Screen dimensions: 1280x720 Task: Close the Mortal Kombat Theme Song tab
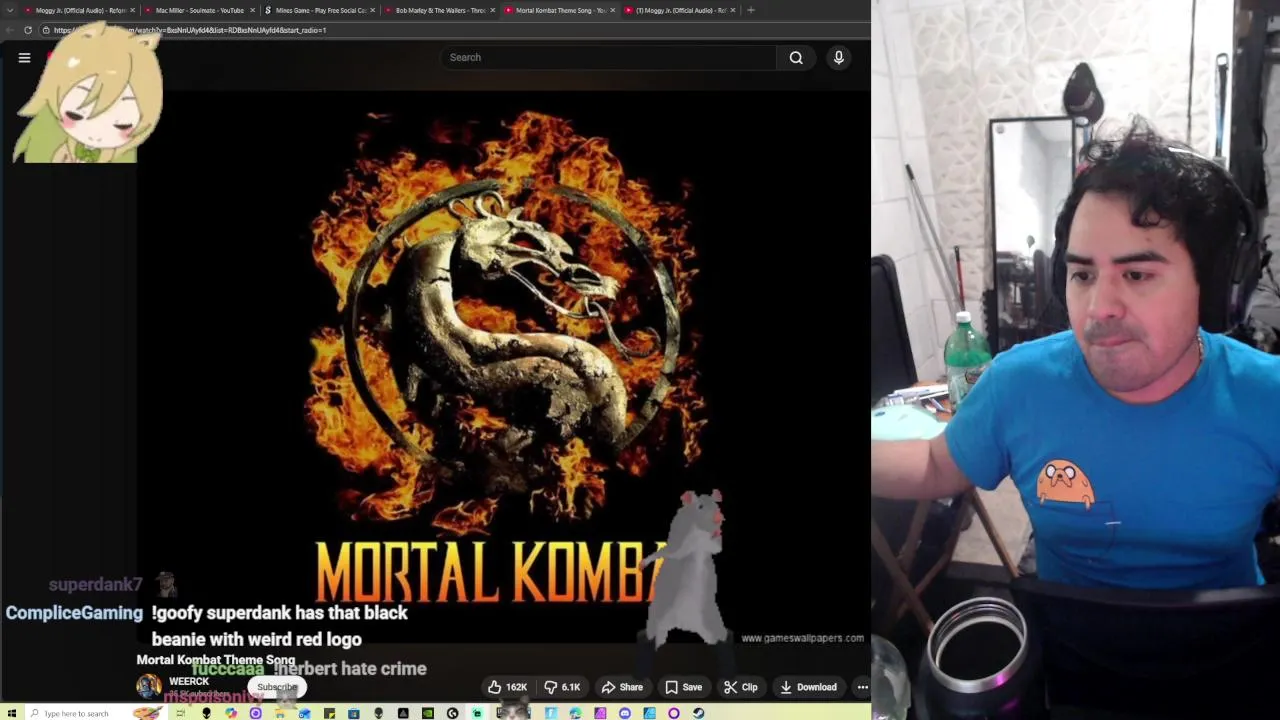(612, 10)
